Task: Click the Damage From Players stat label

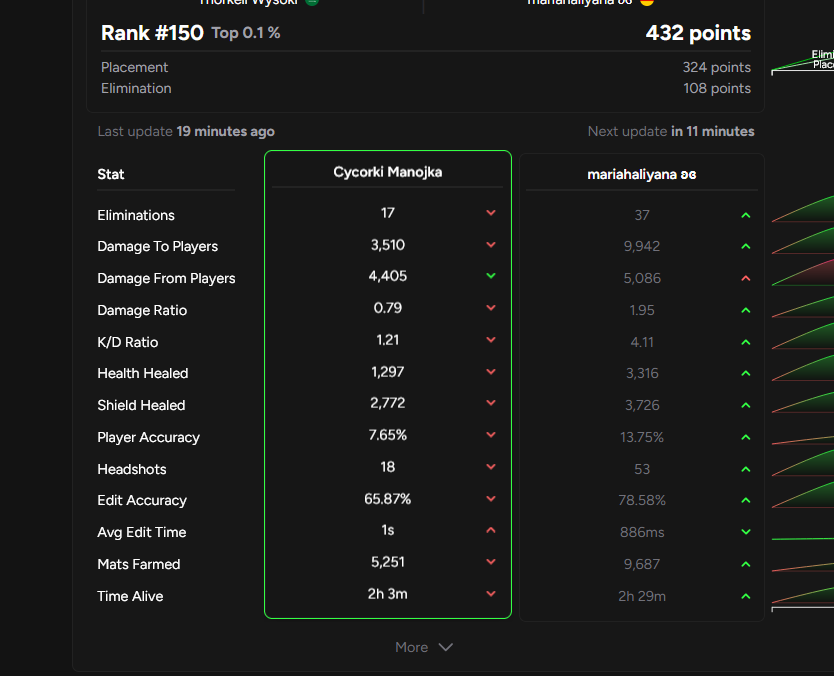Action: click(166, 278)
